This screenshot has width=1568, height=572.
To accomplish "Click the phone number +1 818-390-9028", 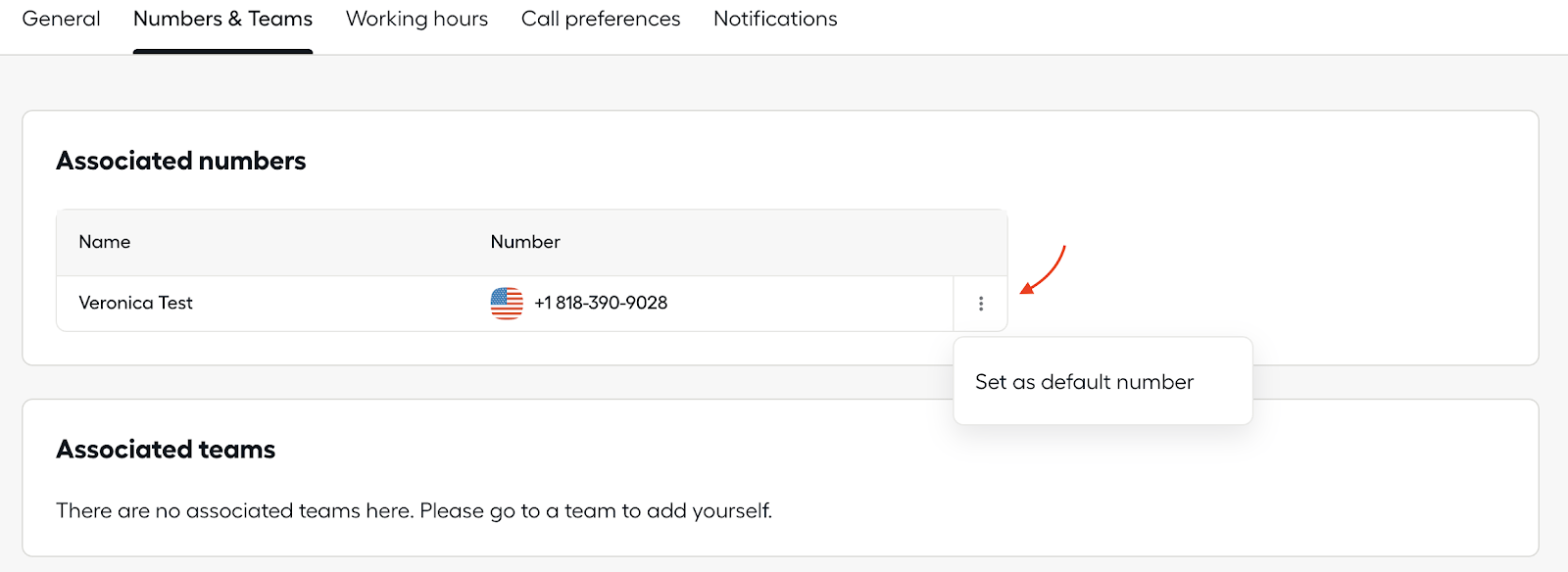I will tap(601, 303).
